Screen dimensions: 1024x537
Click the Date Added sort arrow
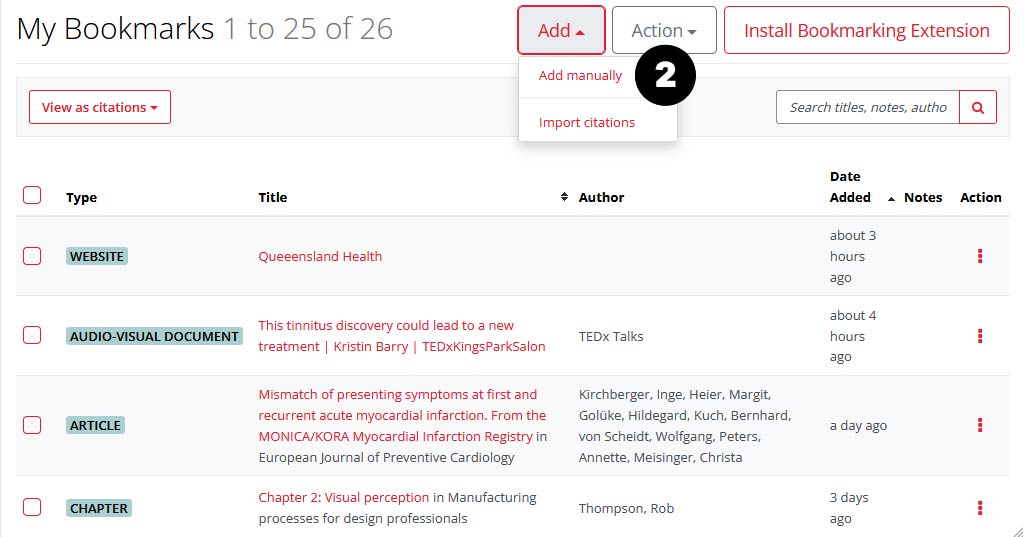[891, 198]
